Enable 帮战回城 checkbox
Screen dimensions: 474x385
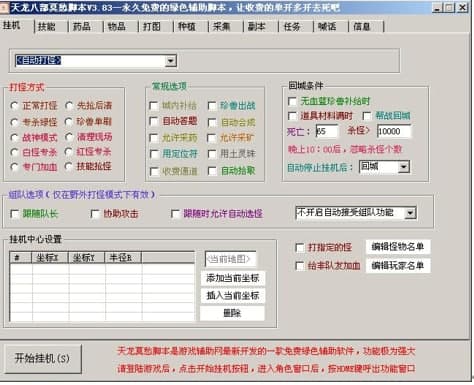click(x=367, y=116)
